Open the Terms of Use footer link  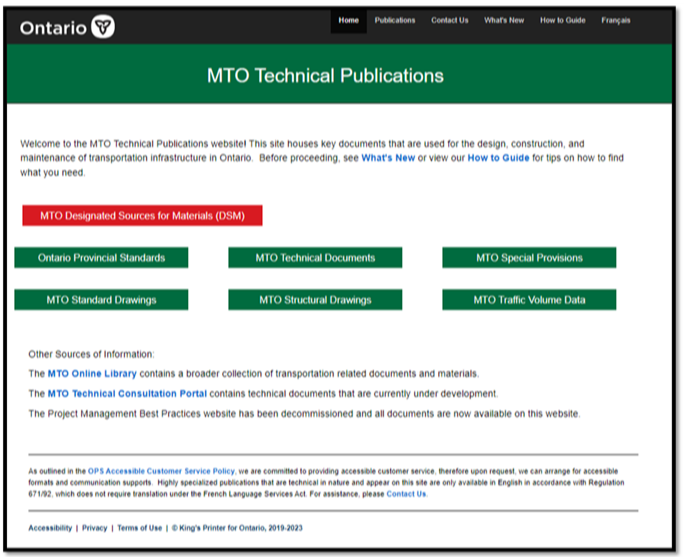(140, 528)
